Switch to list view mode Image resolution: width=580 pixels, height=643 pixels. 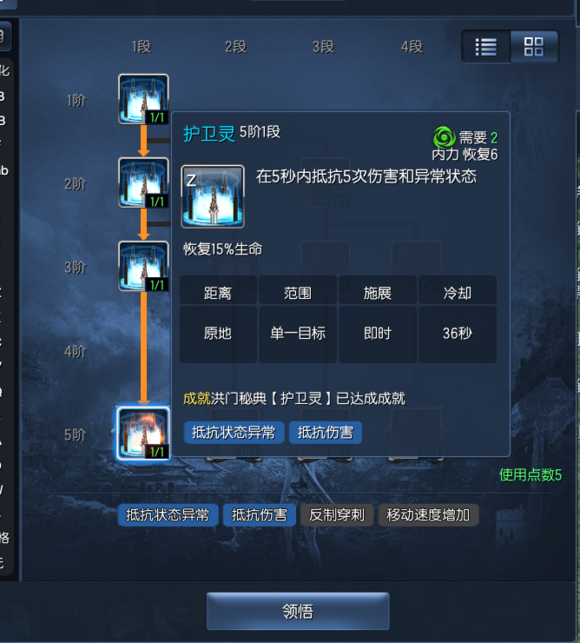(486, 47)
